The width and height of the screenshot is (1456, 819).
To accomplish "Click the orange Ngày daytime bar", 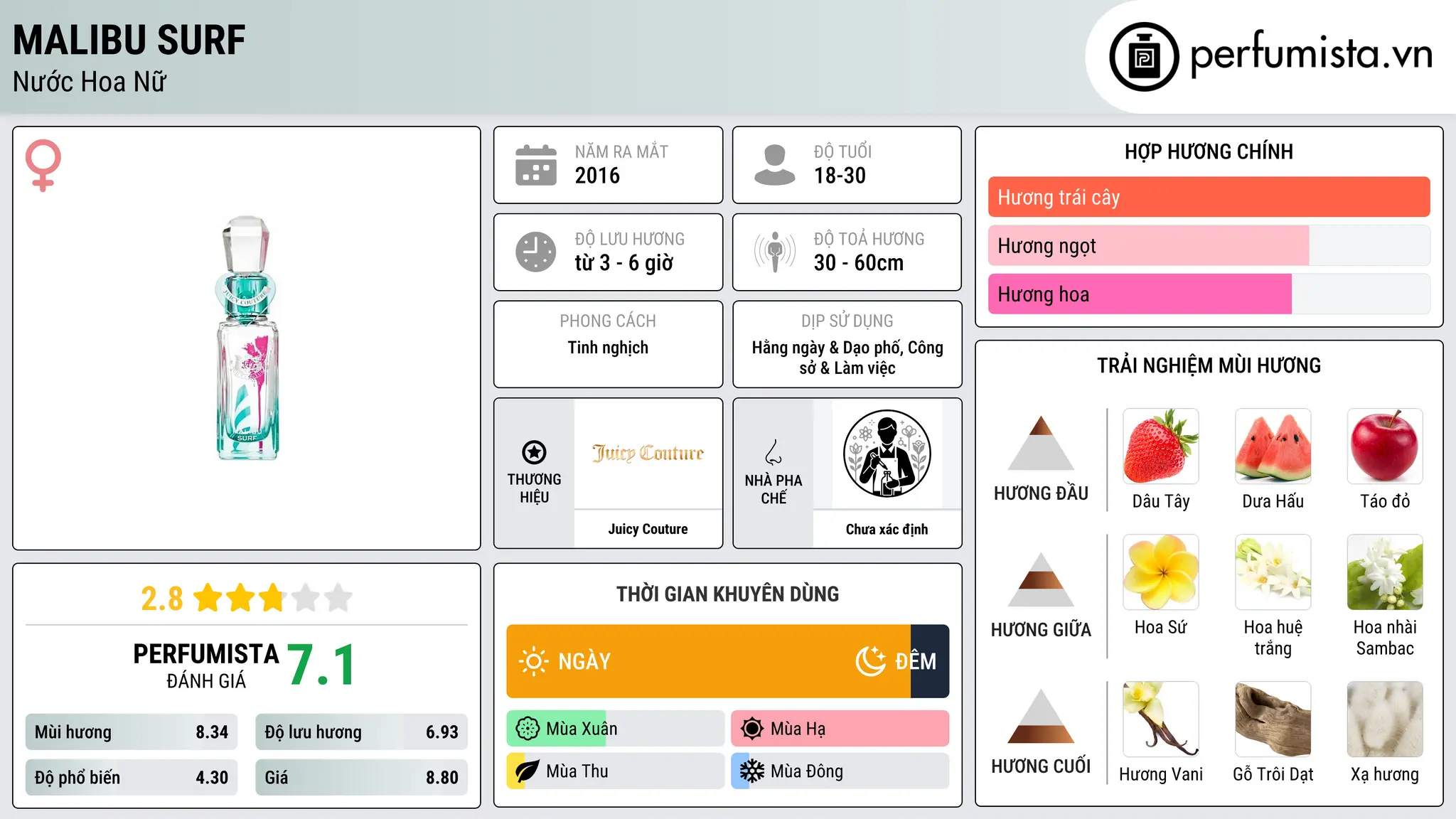I will tap(708, 661).
